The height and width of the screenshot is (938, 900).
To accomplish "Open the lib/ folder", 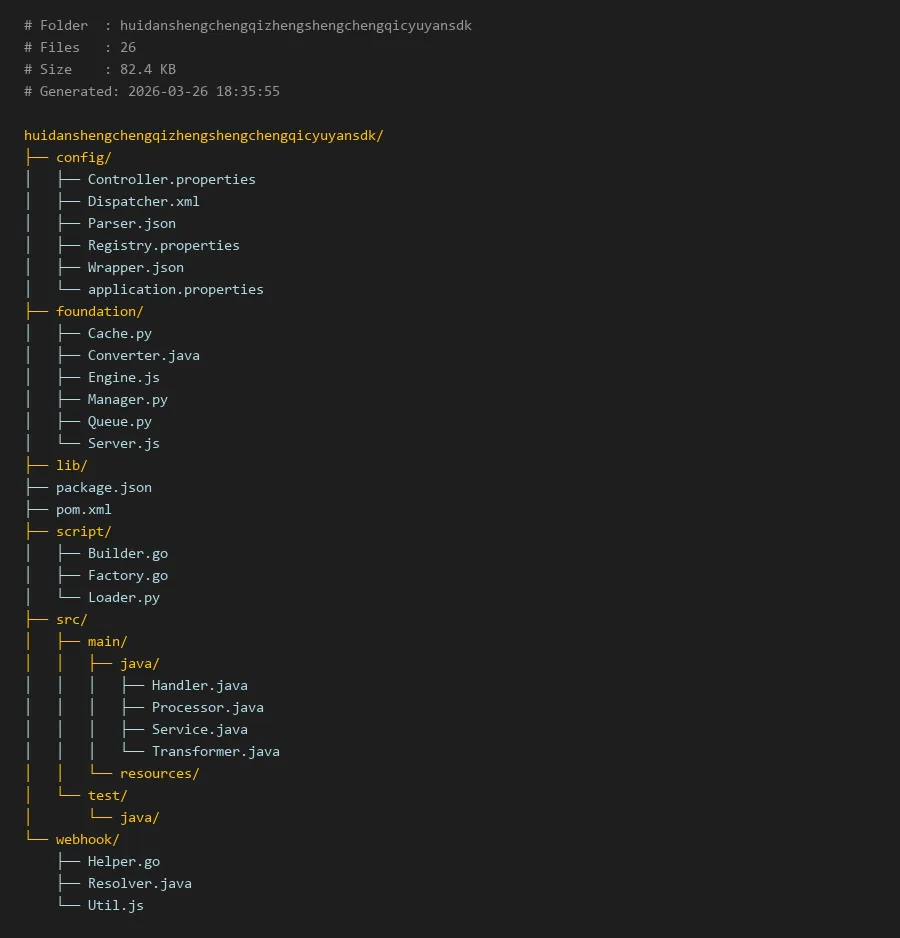I will pyautogui.click(x=71, y=465).
